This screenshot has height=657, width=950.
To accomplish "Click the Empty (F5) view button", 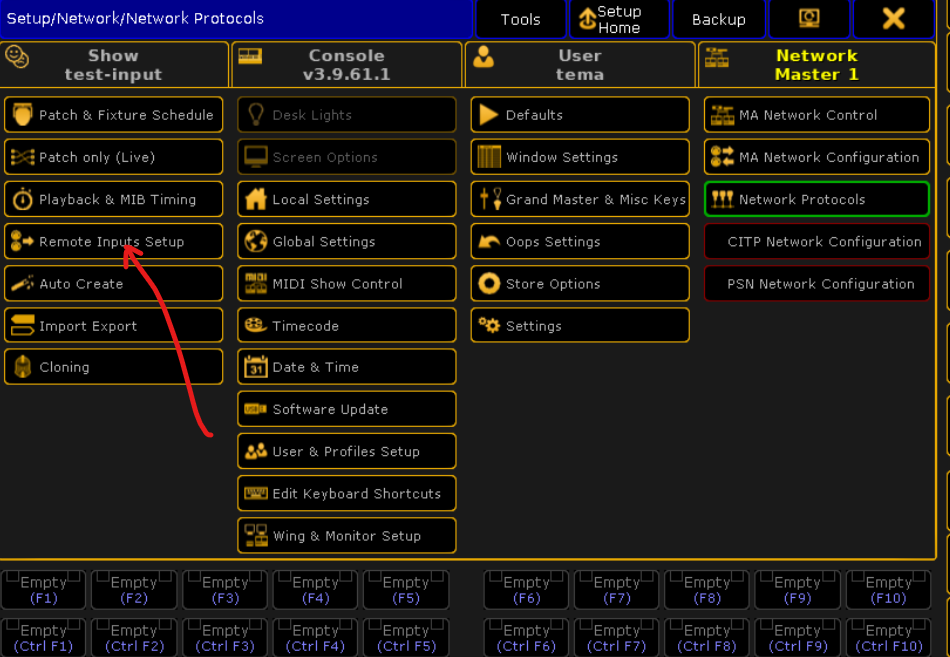I will 406,590.
